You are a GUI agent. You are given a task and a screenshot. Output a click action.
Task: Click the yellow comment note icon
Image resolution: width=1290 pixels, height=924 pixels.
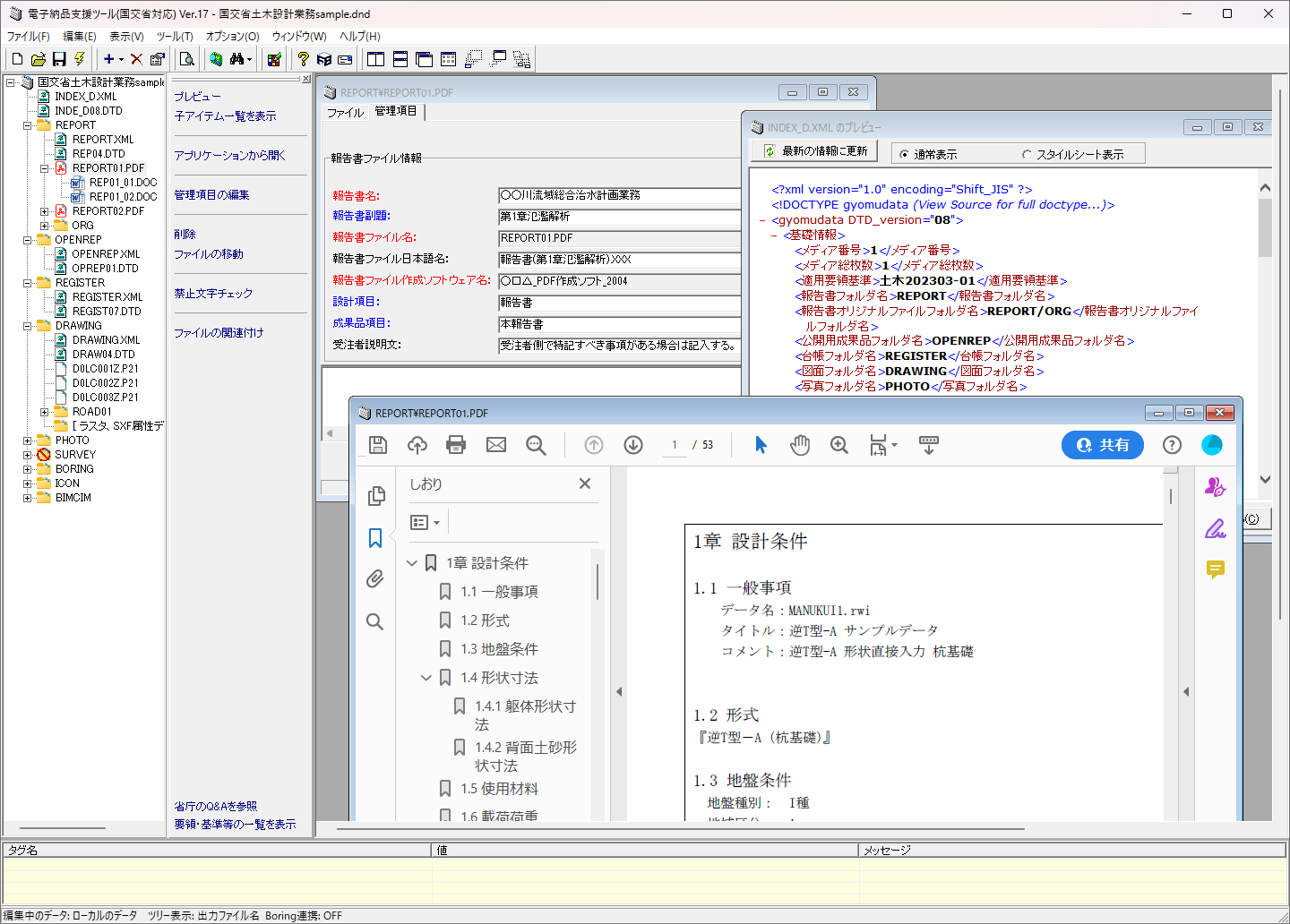point(1216,569)
